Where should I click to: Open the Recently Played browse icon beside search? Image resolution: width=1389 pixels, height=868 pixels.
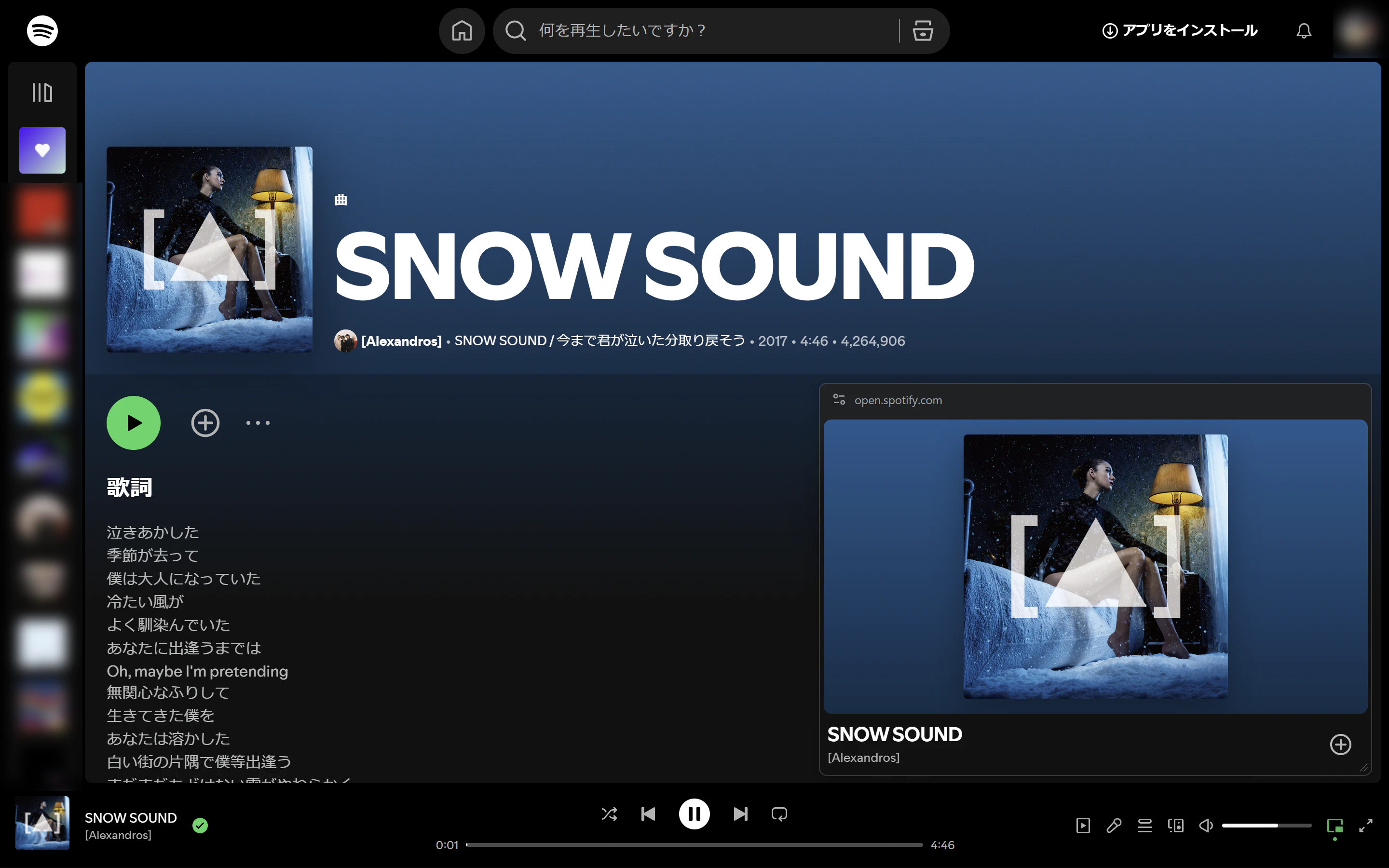pyautogui.click(x=922, y=30)
